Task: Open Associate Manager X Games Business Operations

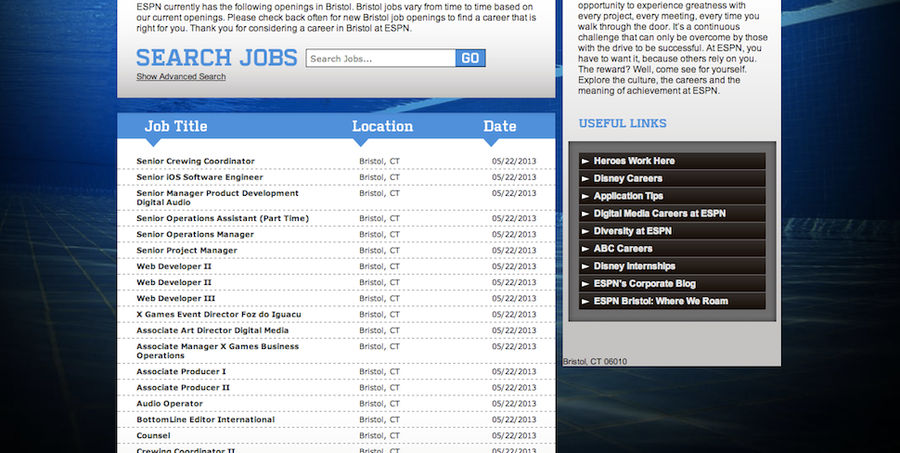Action: click(218, 351)
